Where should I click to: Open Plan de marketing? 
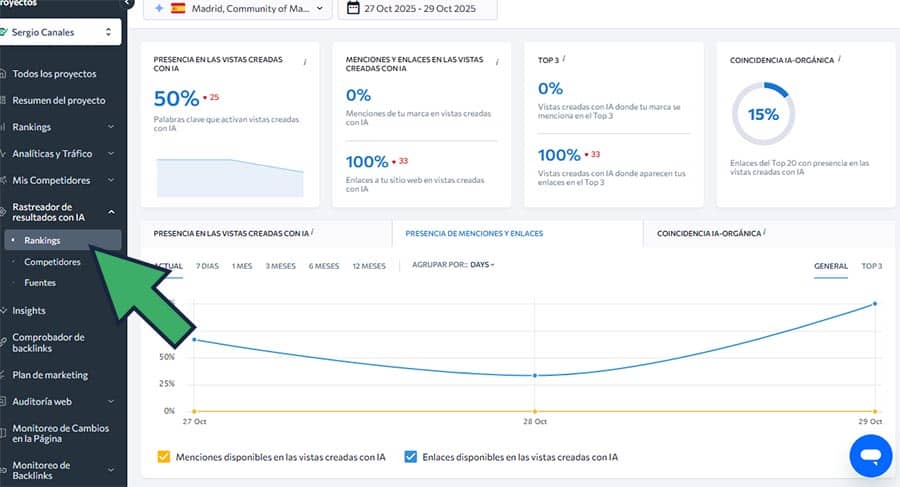pyautogui.click(x=50, y=375)
